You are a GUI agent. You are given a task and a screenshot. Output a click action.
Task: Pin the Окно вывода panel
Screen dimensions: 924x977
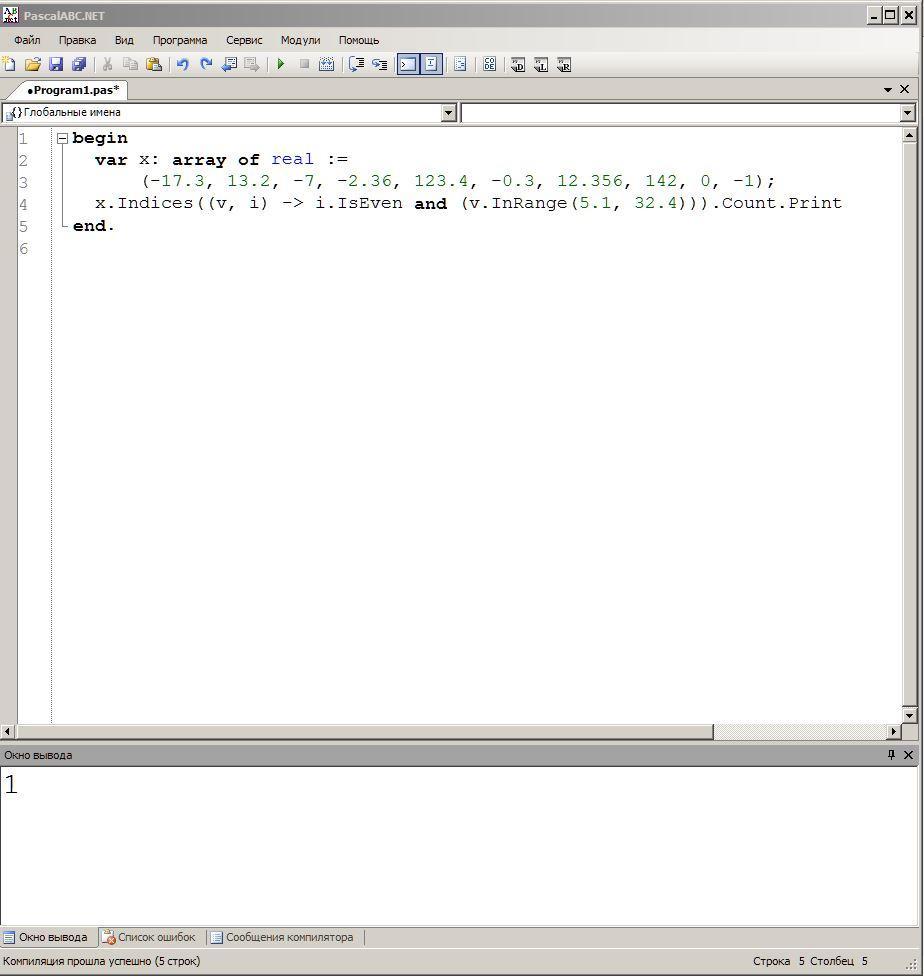point(891,755)
